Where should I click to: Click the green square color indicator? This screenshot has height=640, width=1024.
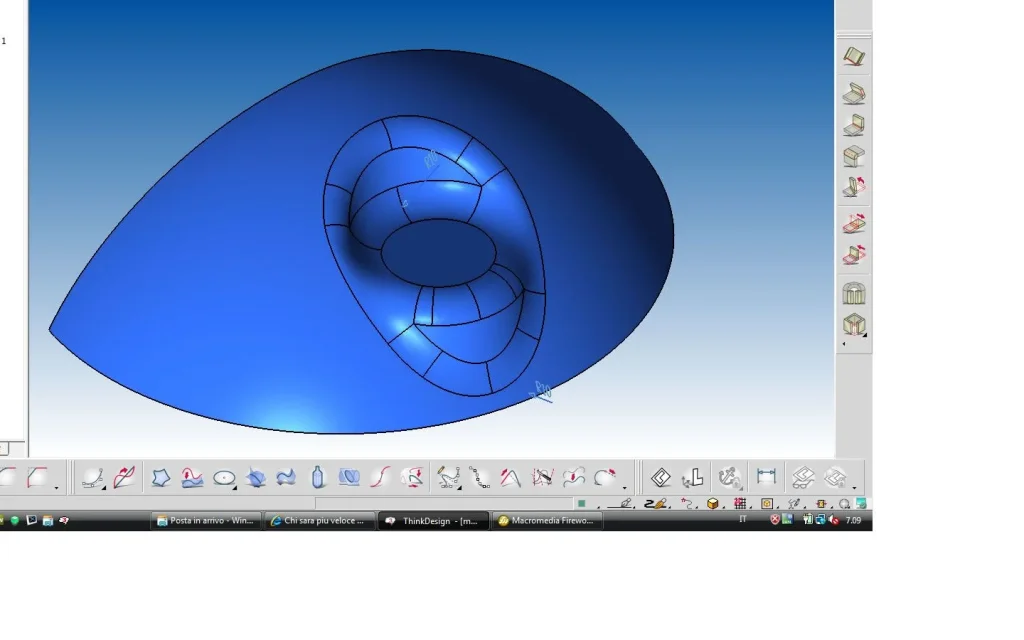pyautogui.click(x=581, y=504)
